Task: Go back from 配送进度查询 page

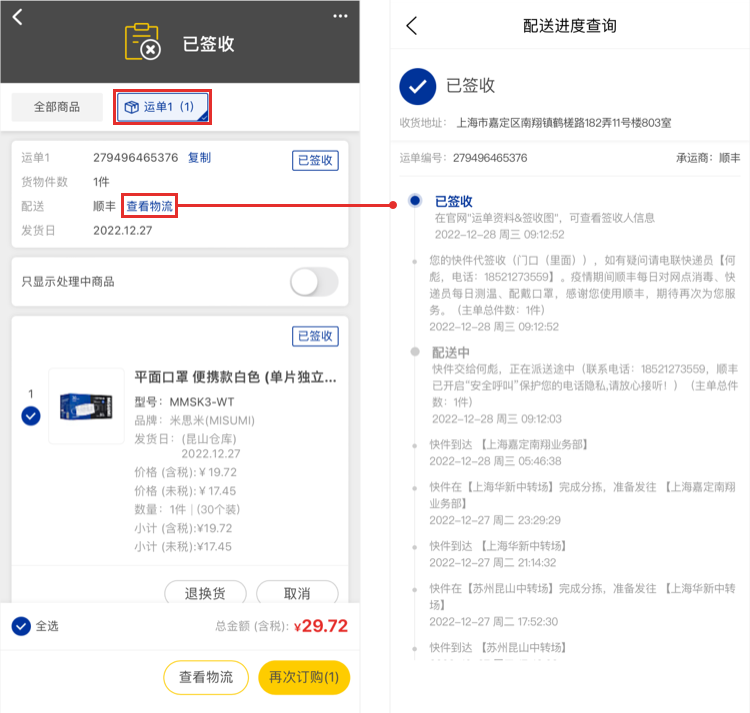Action: pyautogui.click(x=411, y=26)
